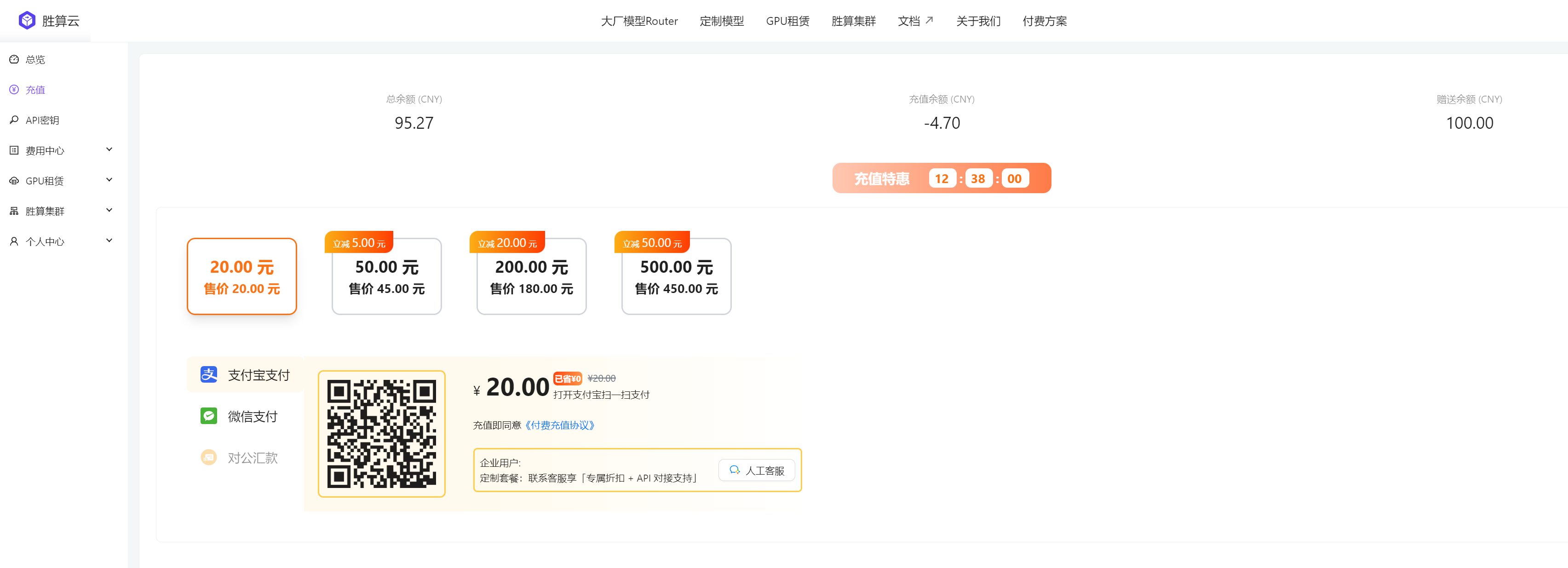The height and width of the screenshot is (568, 1568).
Task: Open 大厂模型Router in top navigation
Action: [639, 21]
